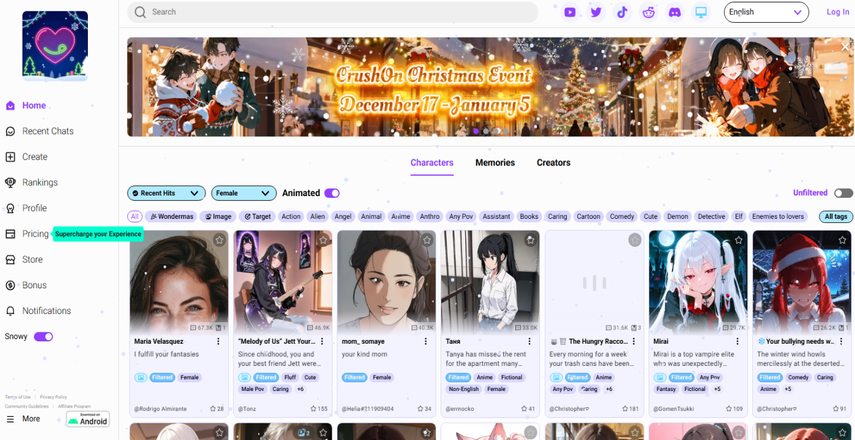This screenshot has height=440, width=855.
Task: Enable the Unfiltered switch
Action: click(x=843, y=193)
